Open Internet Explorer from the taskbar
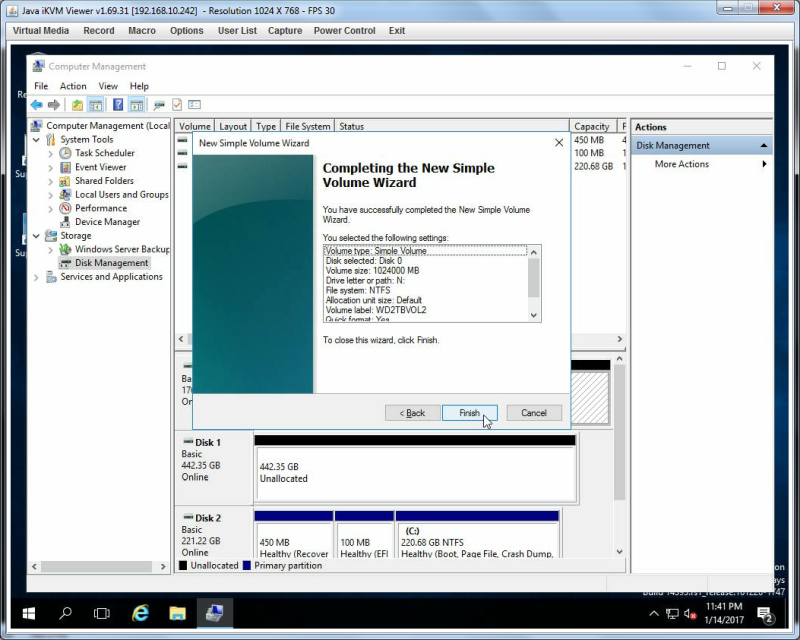The image size is (800, 640). pos(140,613)
